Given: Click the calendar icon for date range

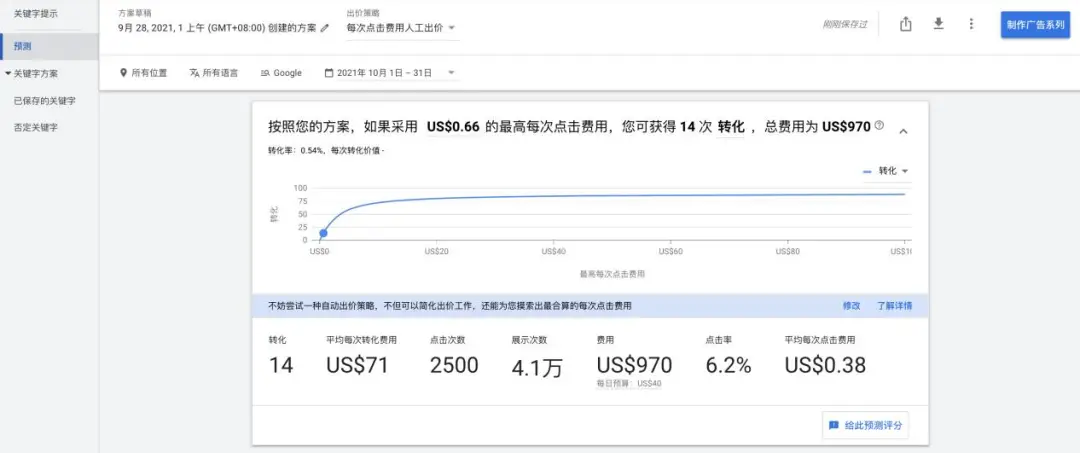Looking at the screenshot, I should click(329, 73).
